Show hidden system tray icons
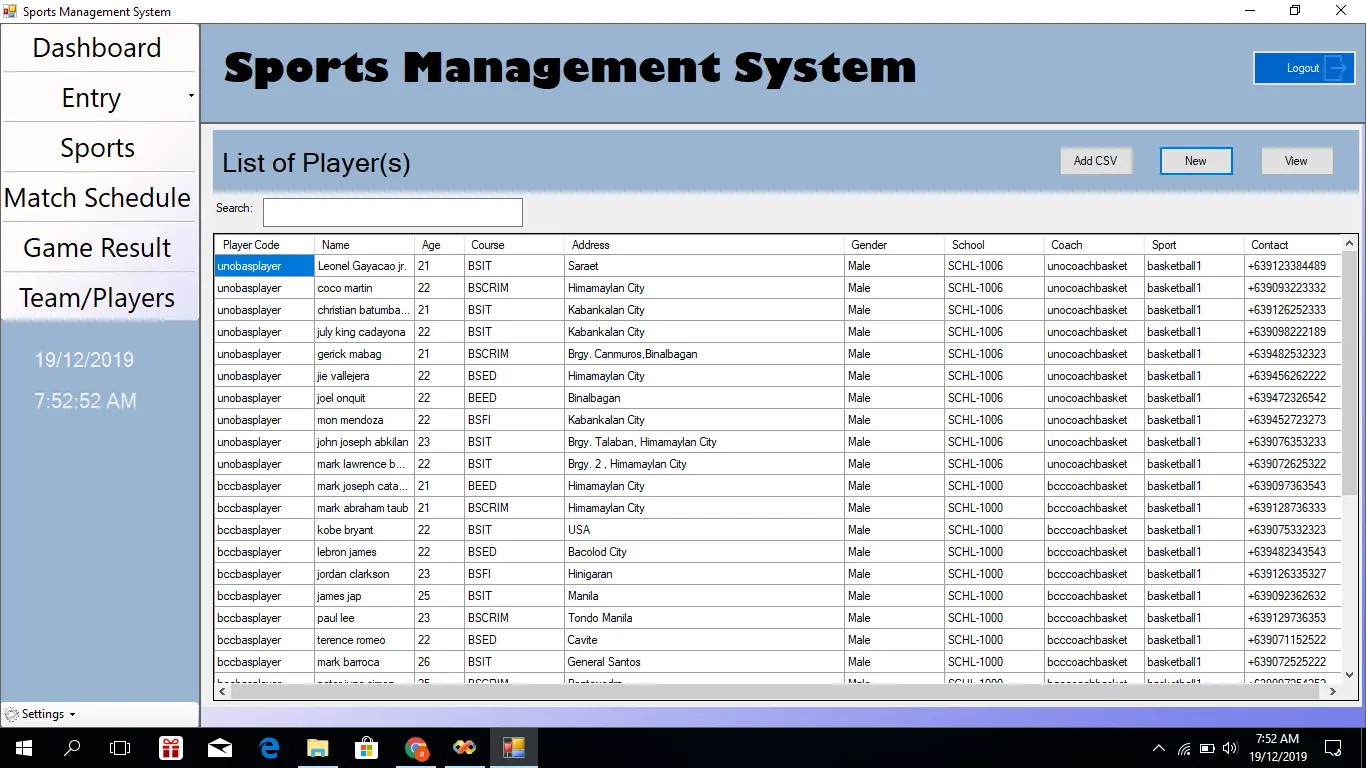The width and height of the screenshot is (1366, 768). (x=1158, y=748)
